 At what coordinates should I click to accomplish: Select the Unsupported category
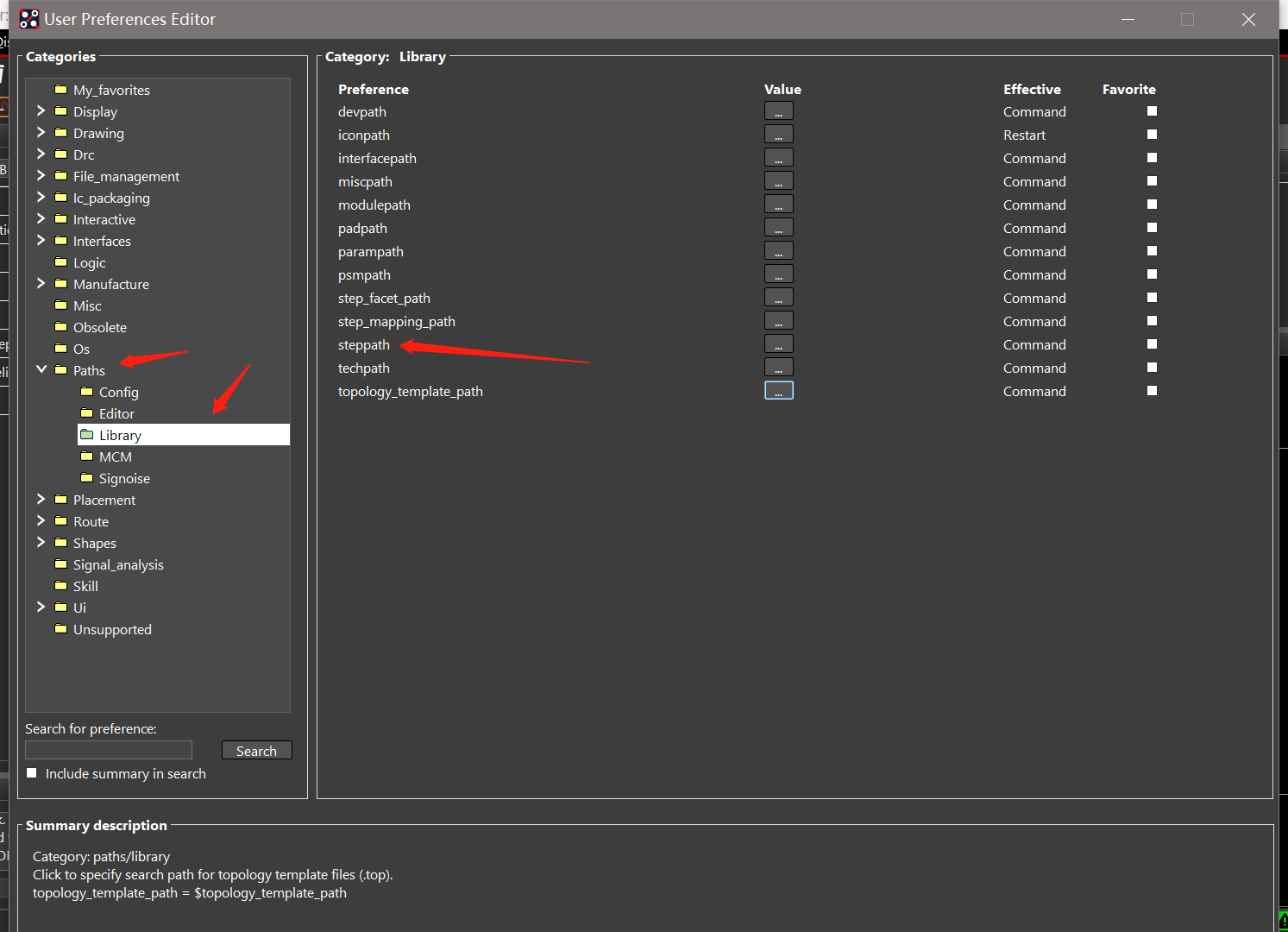[x=112, y=629]
